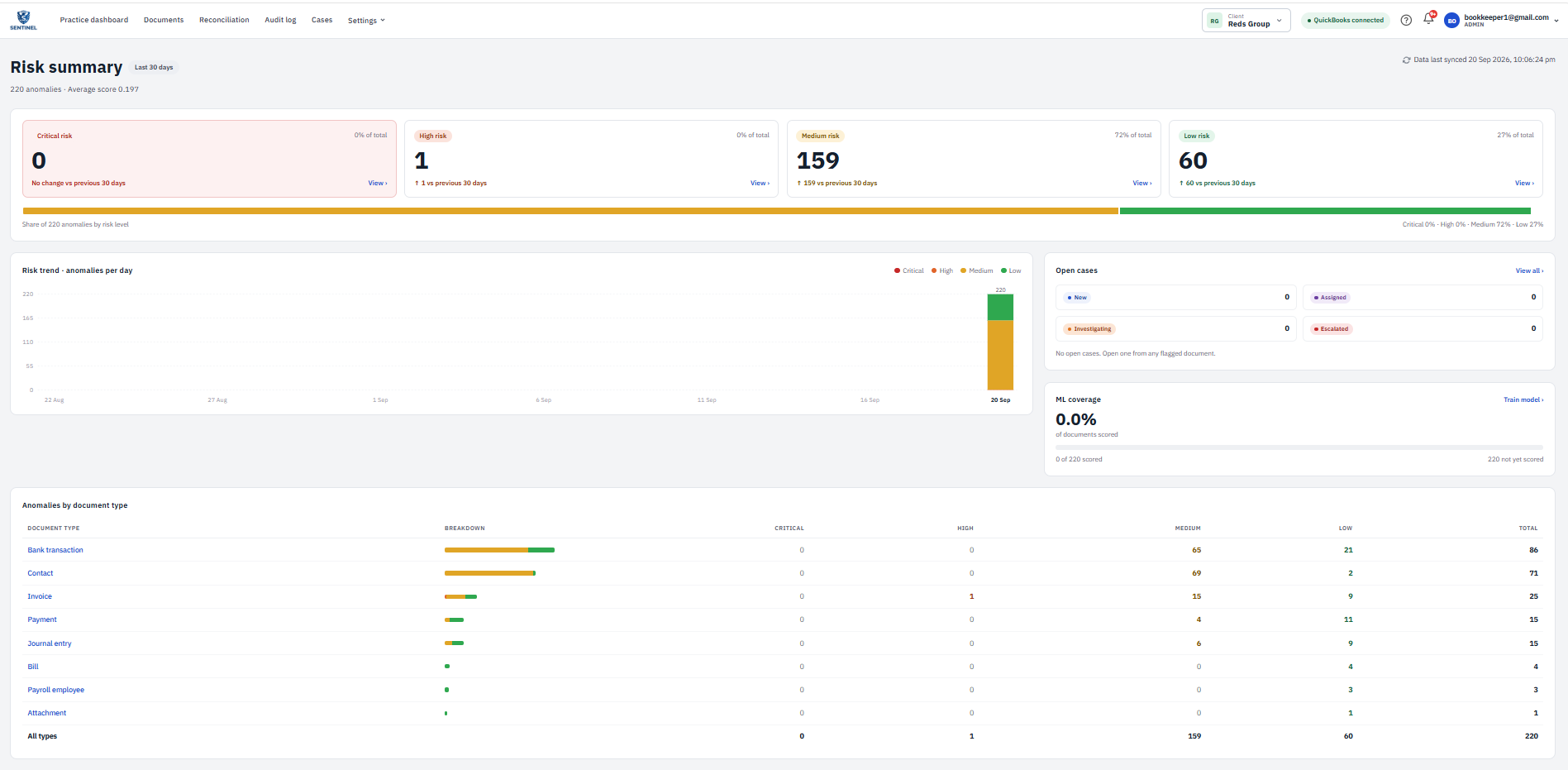Click the Contact breakdown bar

(x=490, y=573)
